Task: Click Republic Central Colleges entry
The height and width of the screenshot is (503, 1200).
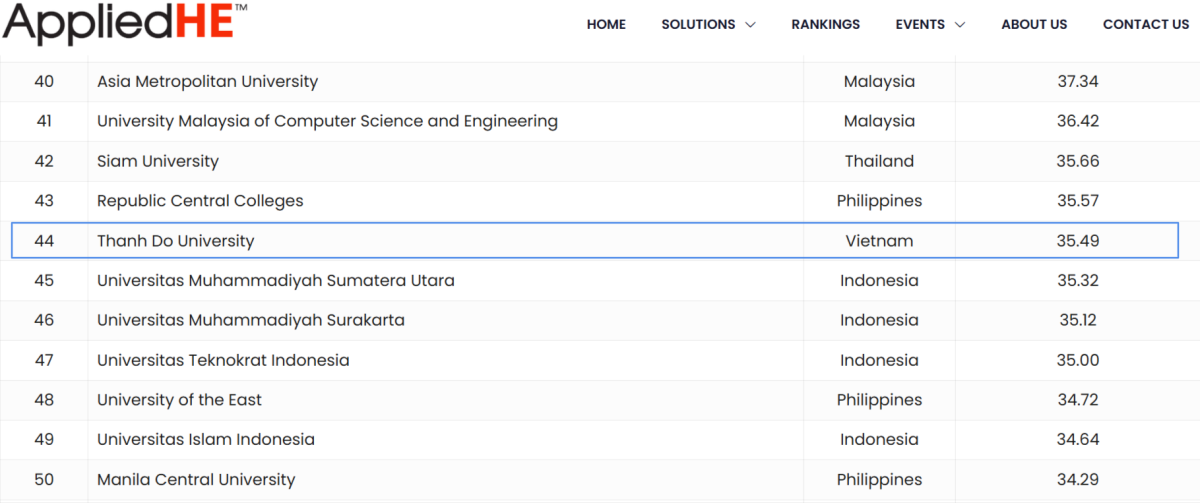Action: pos(200,201)
